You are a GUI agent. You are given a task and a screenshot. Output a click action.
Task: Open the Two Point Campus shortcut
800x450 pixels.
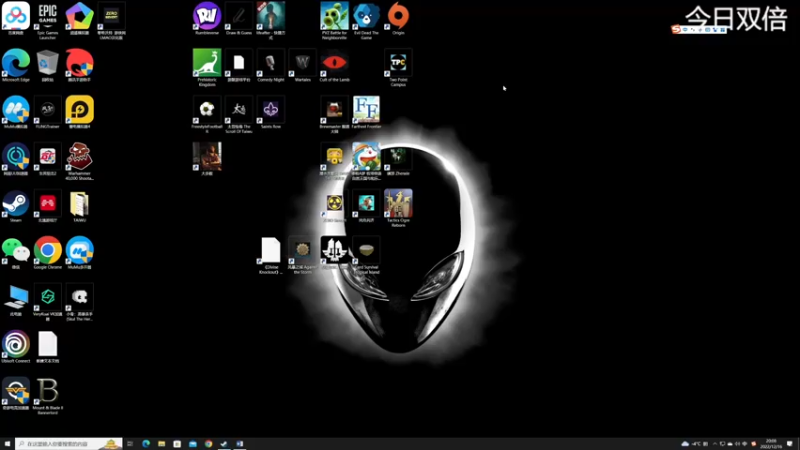[x=398, y=67]
